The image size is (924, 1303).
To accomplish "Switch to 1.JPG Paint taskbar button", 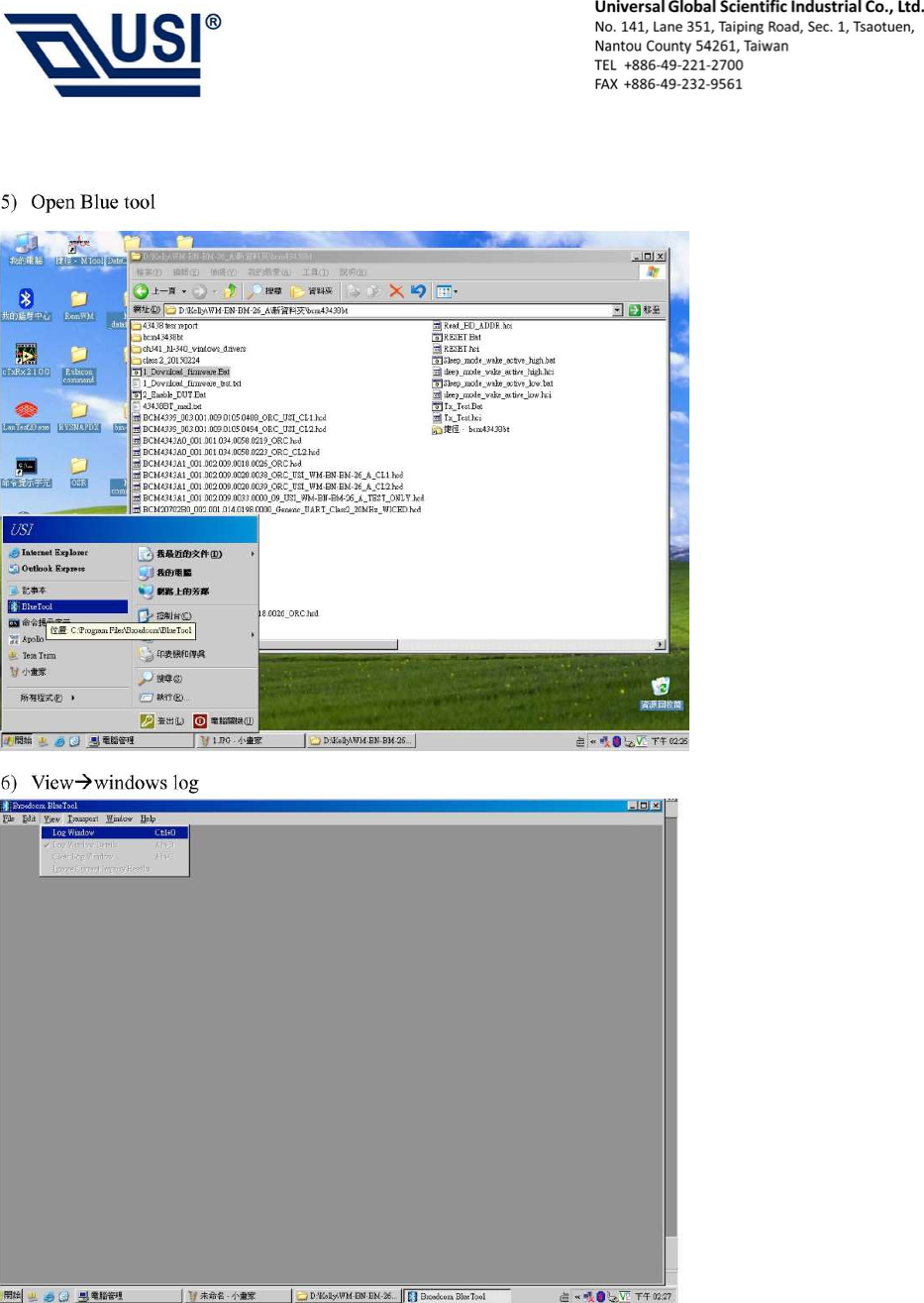I will click(x=250, y=740).
